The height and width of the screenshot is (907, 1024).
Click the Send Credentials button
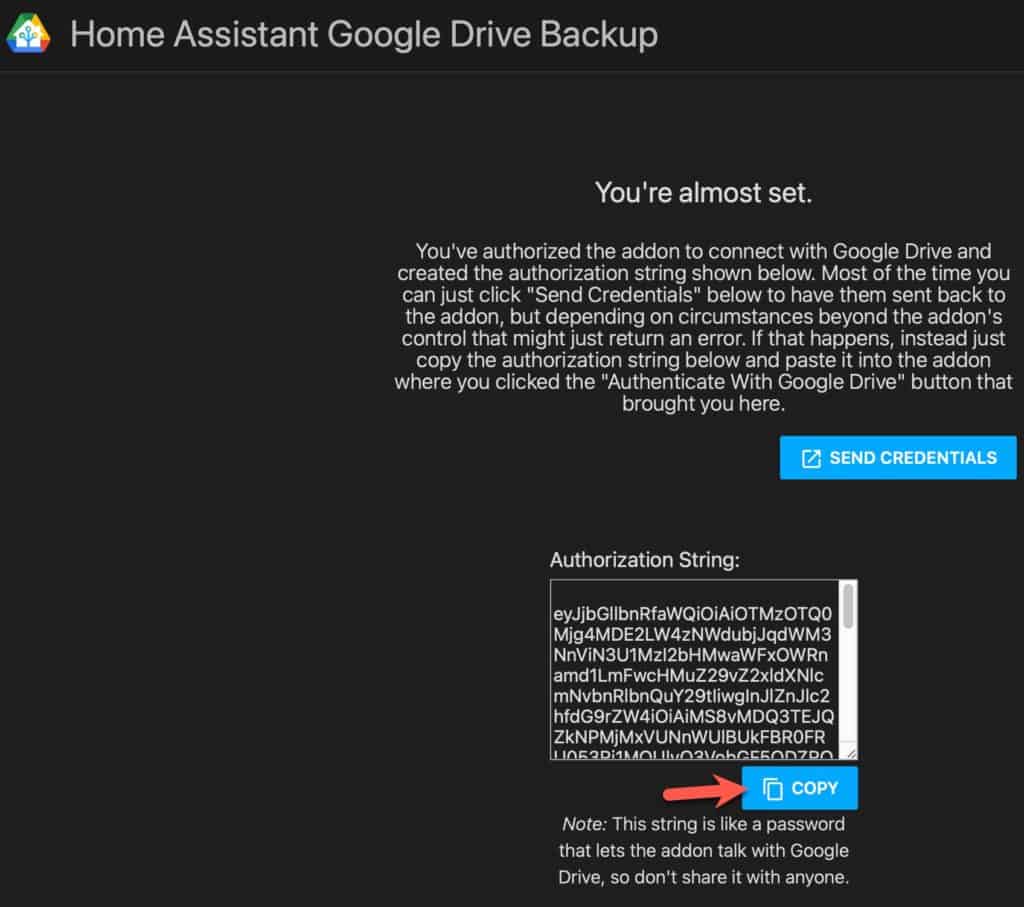pyautogui.click(x=898, y=458)
